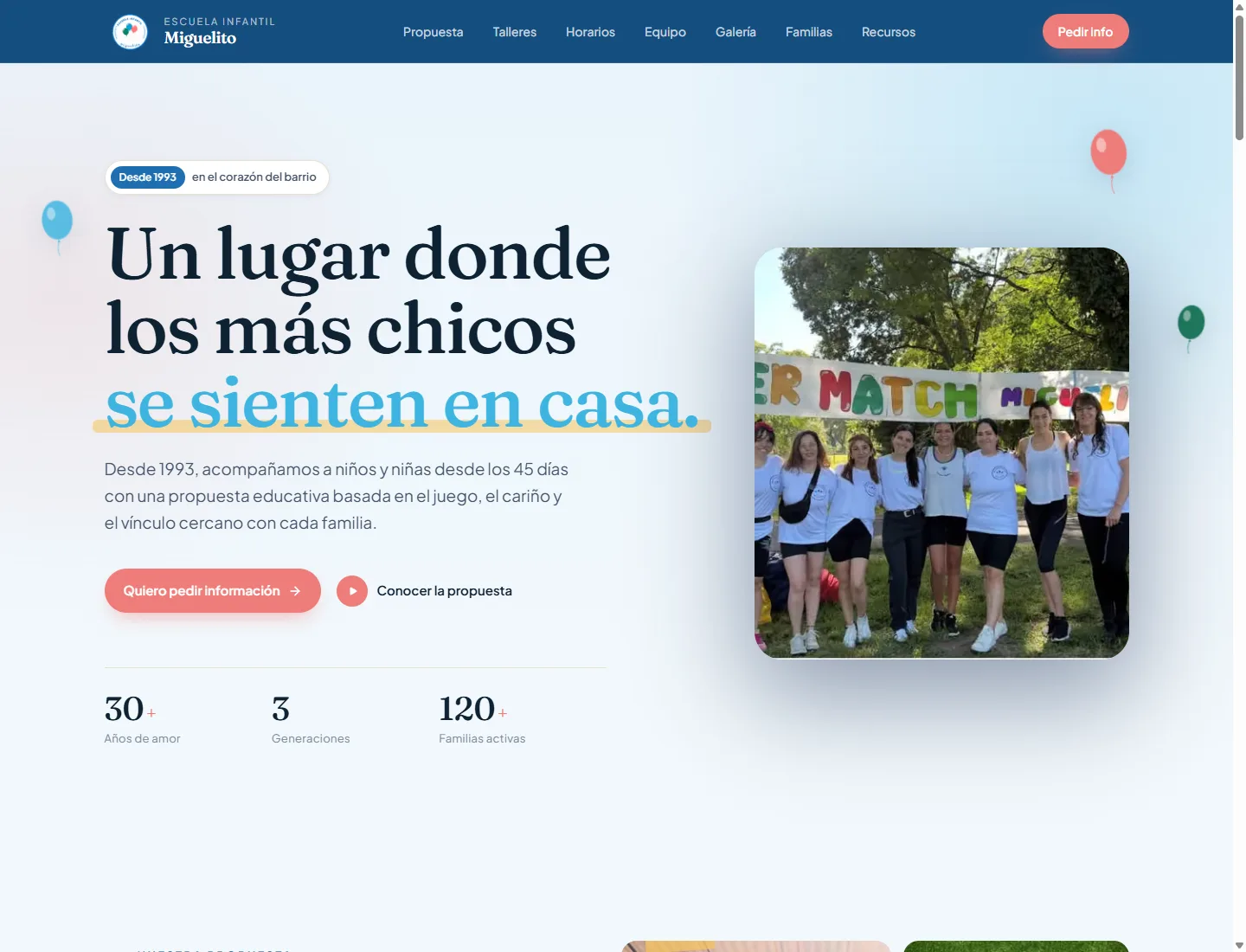Image resolution: width=1246 pixels, height=952 pixels.
Task: Open the Galería nav link
Action: 735,32
